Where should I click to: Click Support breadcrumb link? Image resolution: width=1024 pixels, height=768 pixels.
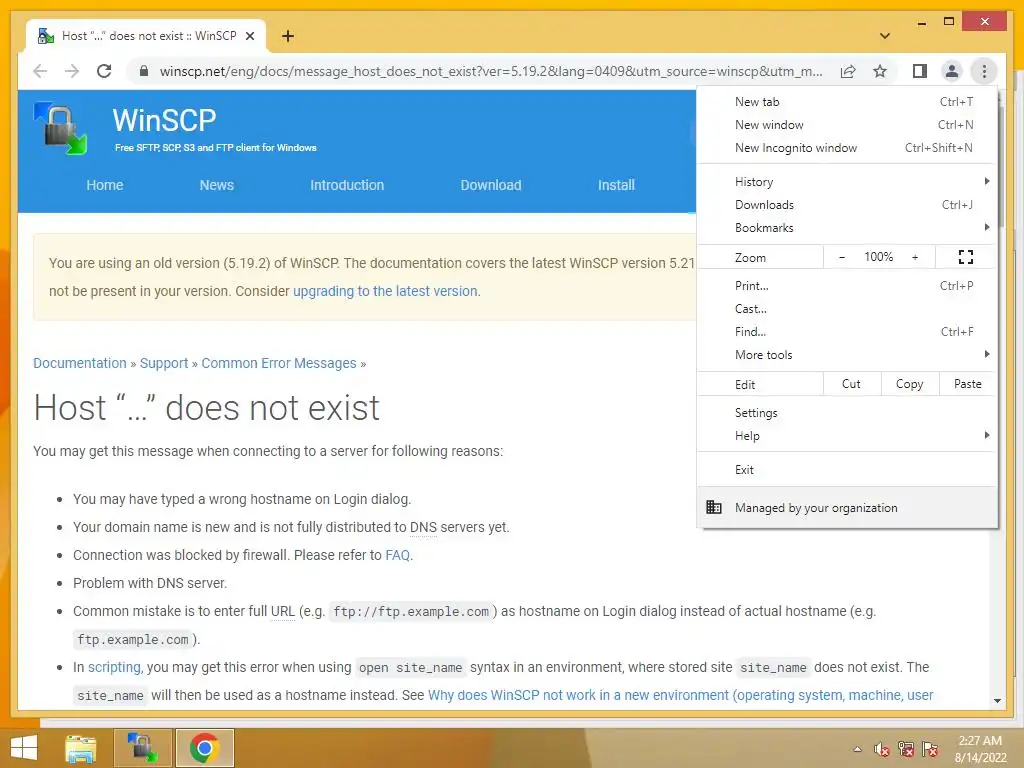click(x=164, y=363)
